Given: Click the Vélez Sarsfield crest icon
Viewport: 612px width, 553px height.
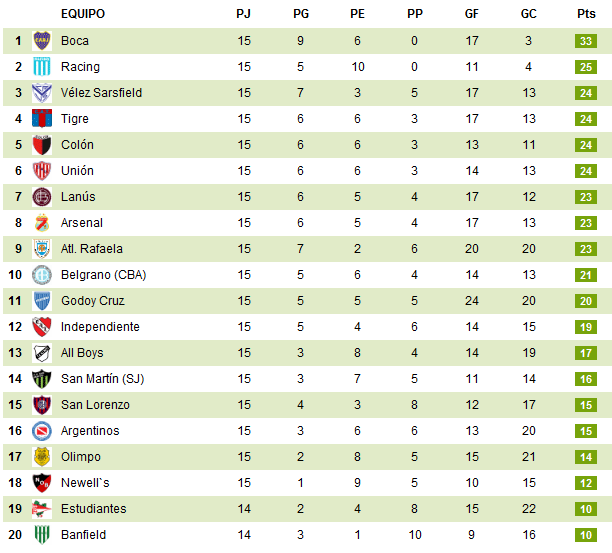Looking at the screenshot, I should [42, 93].
